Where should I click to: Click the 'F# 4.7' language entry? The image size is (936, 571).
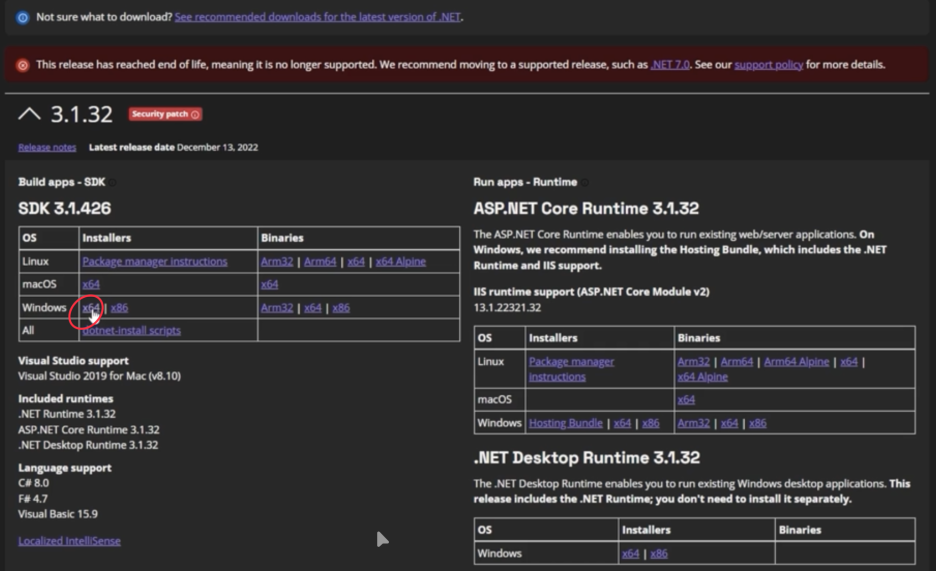coord(33,498)
